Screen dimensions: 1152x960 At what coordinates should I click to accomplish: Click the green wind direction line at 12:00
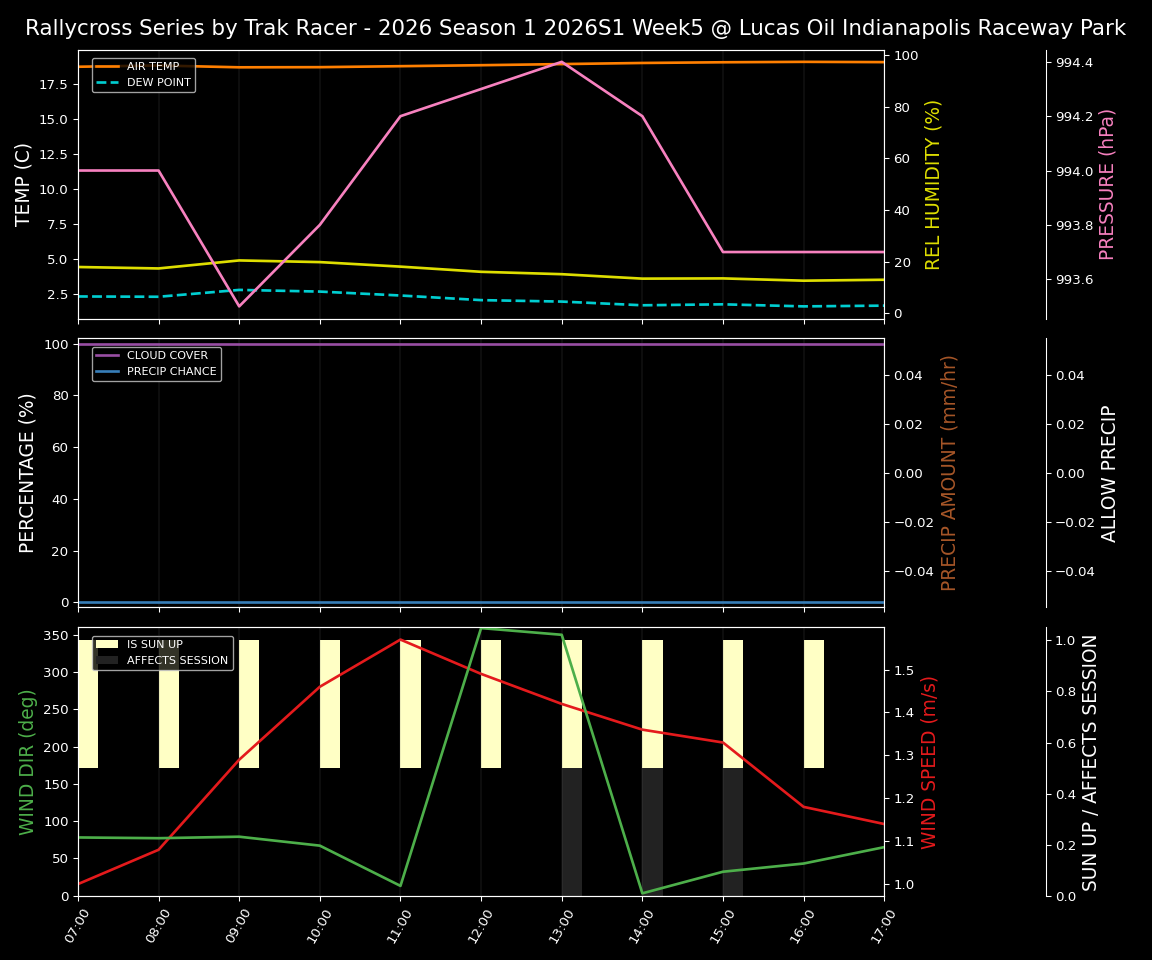pyautogui.click(x=481, y=630)
